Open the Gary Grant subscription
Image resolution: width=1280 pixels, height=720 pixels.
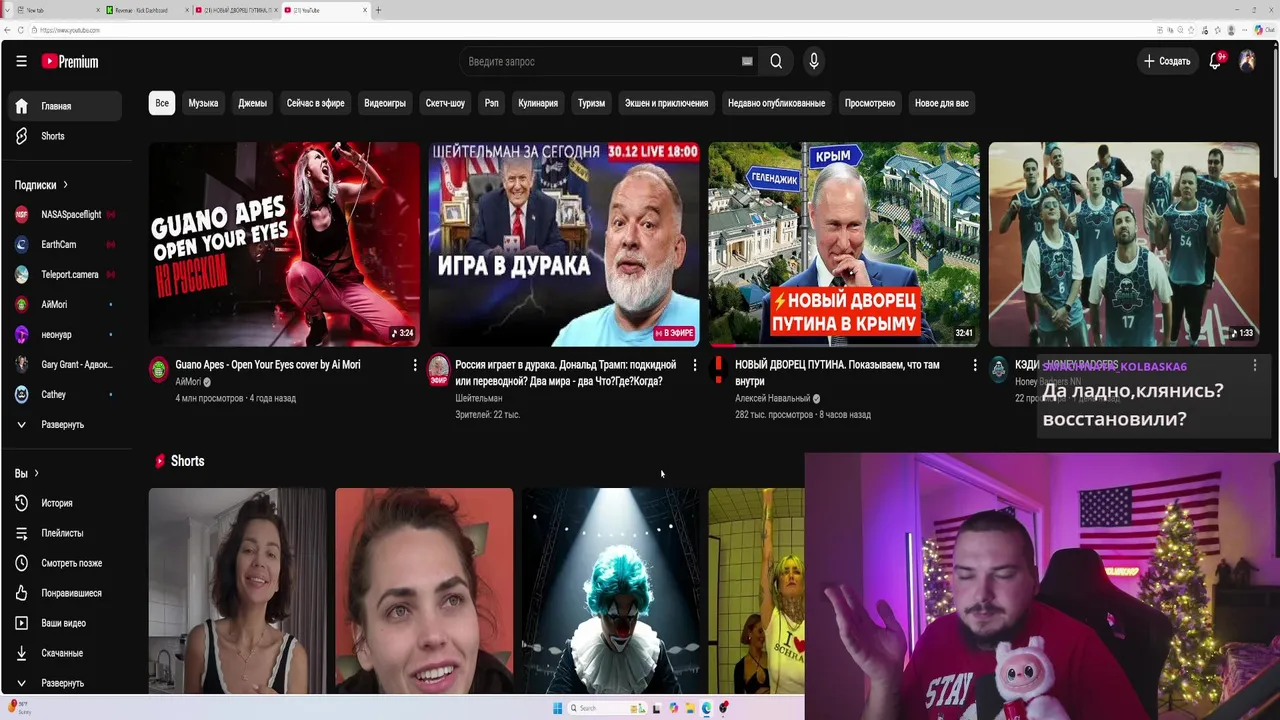click(66, 364)
